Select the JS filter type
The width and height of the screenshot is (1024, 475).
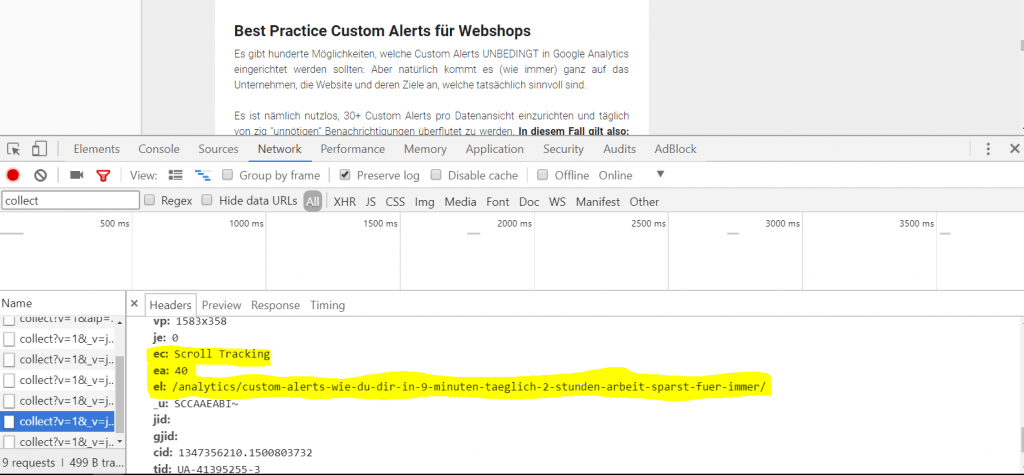[371, 201]
